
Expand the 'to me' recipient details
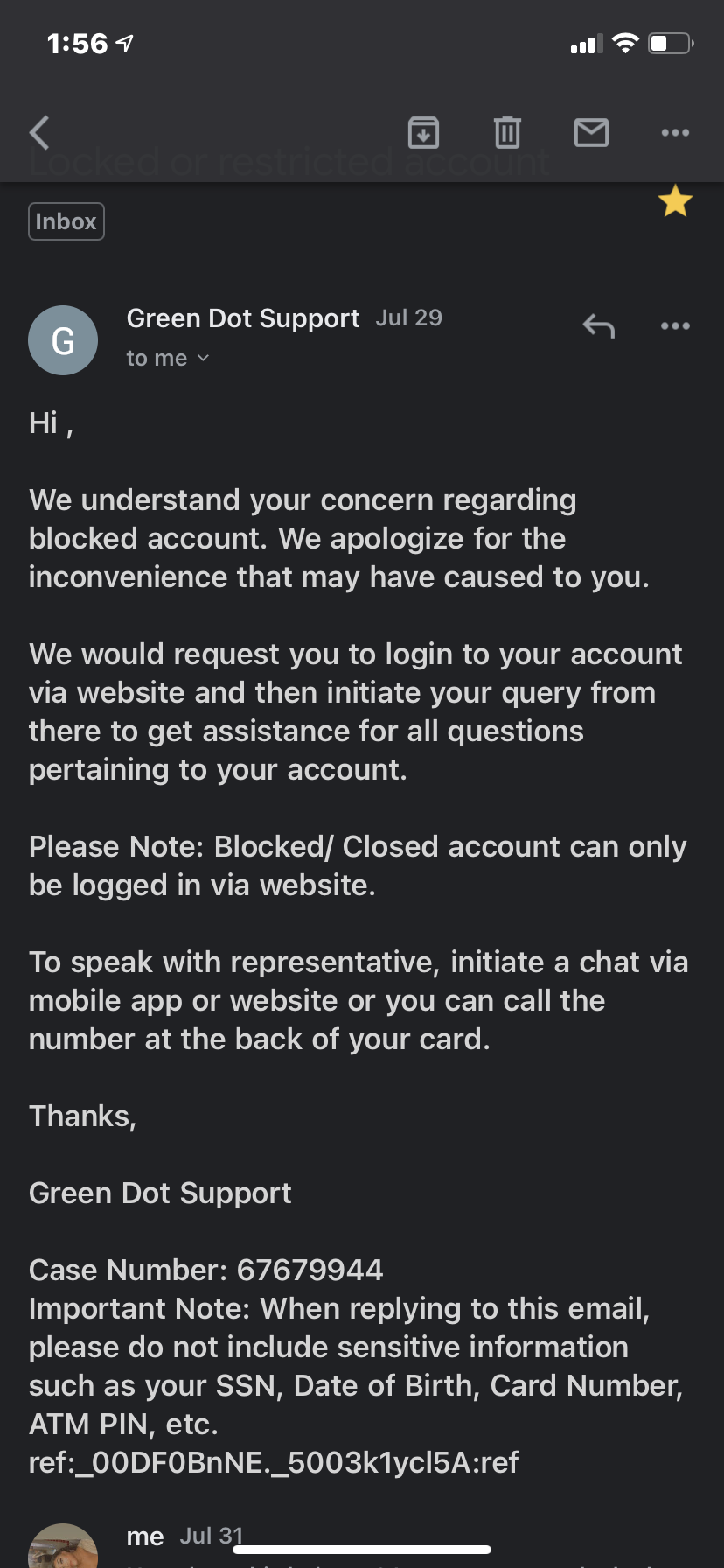168,357
